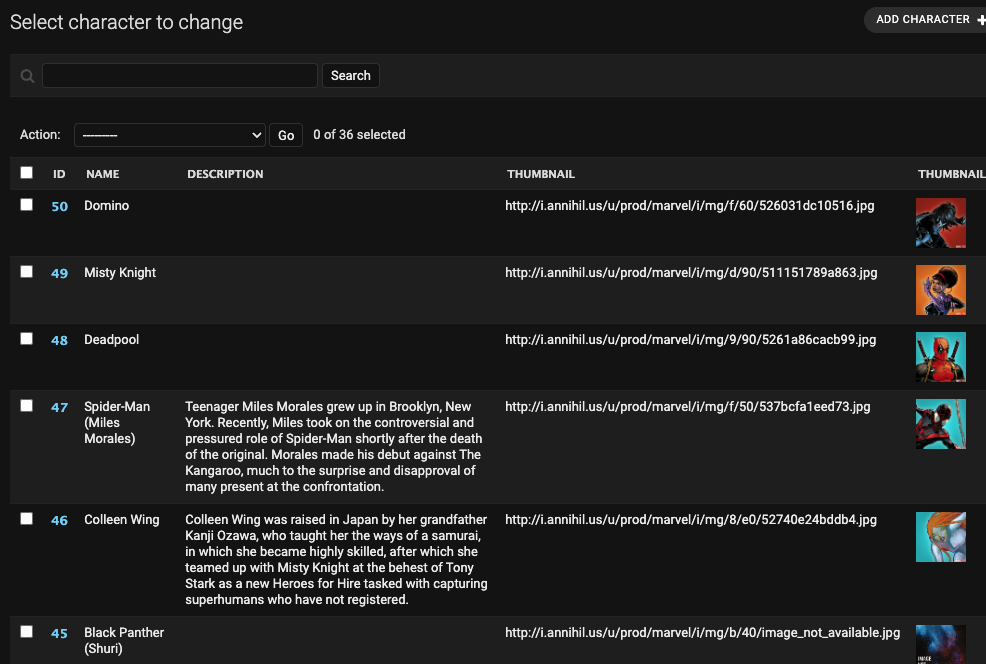Enable the checkbox on Misty Knight's row
Viewport: 986px width, 664px height.
point(27,271)
